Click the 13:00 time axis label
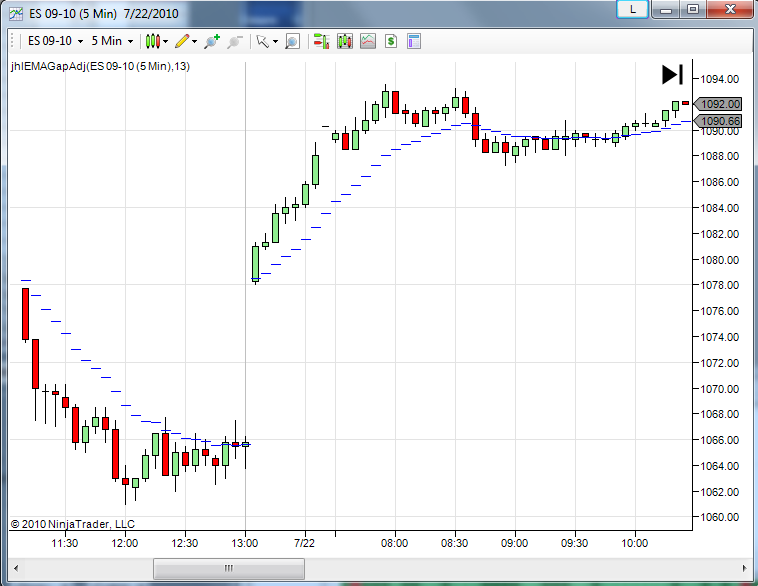Screen dimensions: 758x586 click(x=245, y=543)
